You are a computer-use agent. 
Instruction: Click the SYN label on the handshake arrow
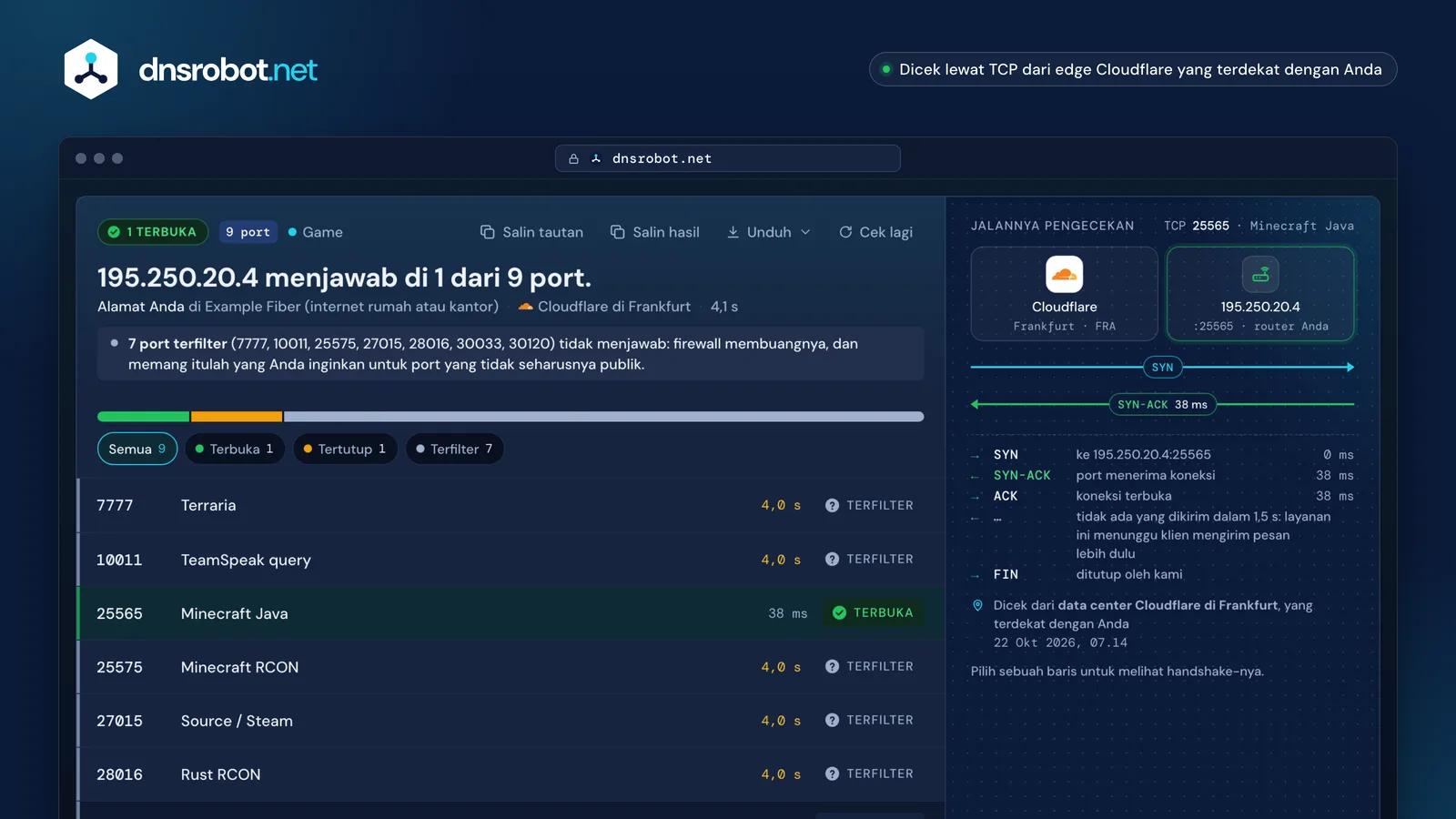click(x=1162, y=368)
